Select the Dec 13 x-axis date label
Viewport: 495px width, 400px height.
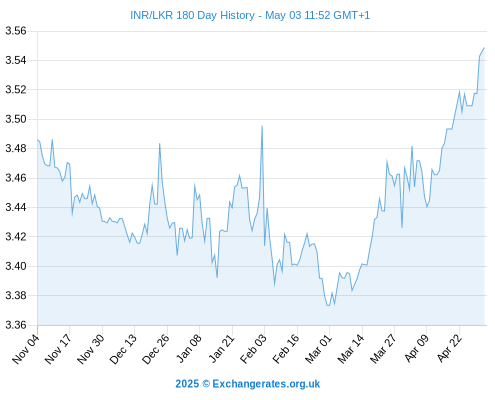(123, 349)
